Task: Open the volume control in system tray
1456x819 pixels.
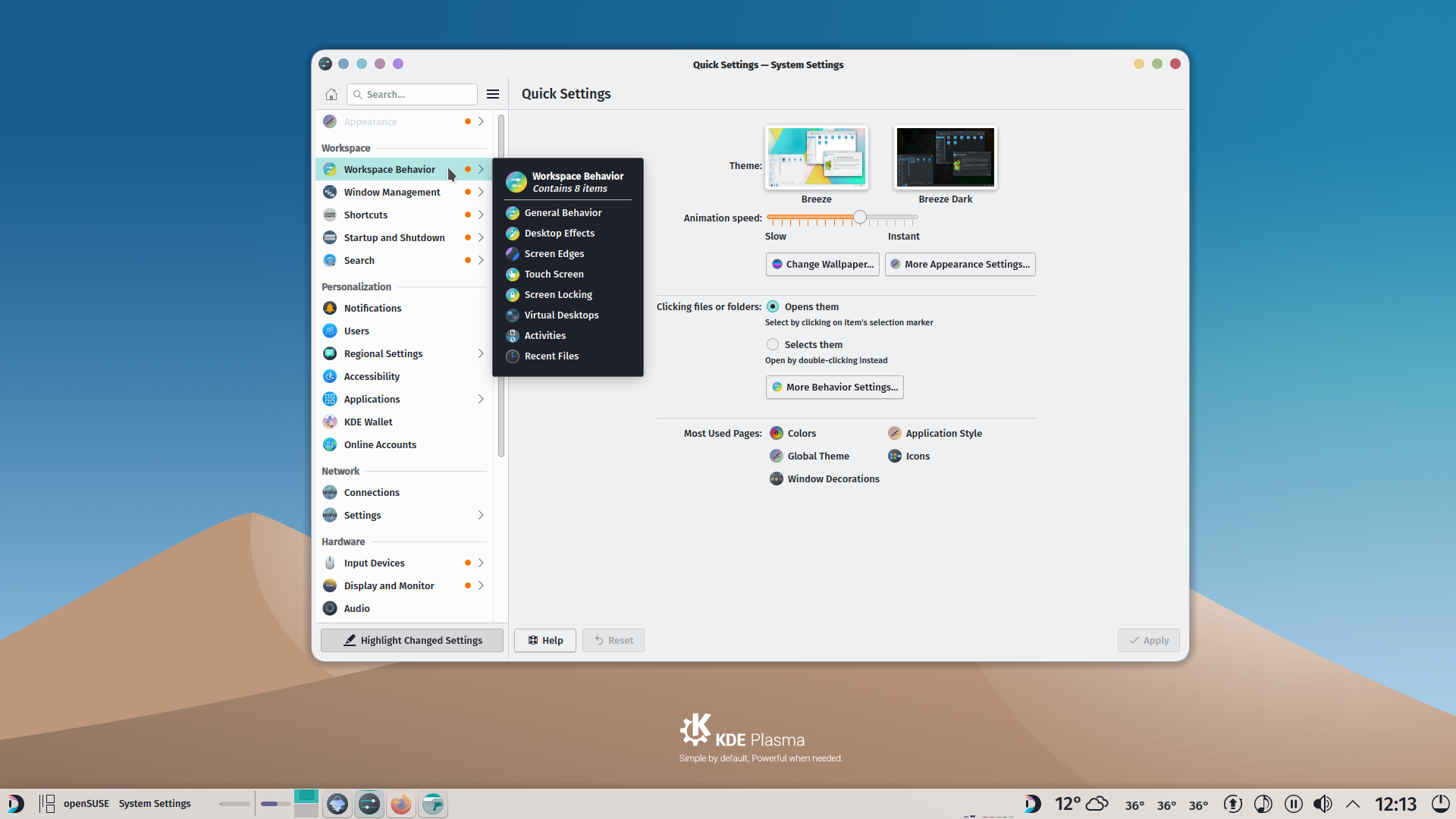Action: pyautogui.click(x=1323, y=804)
